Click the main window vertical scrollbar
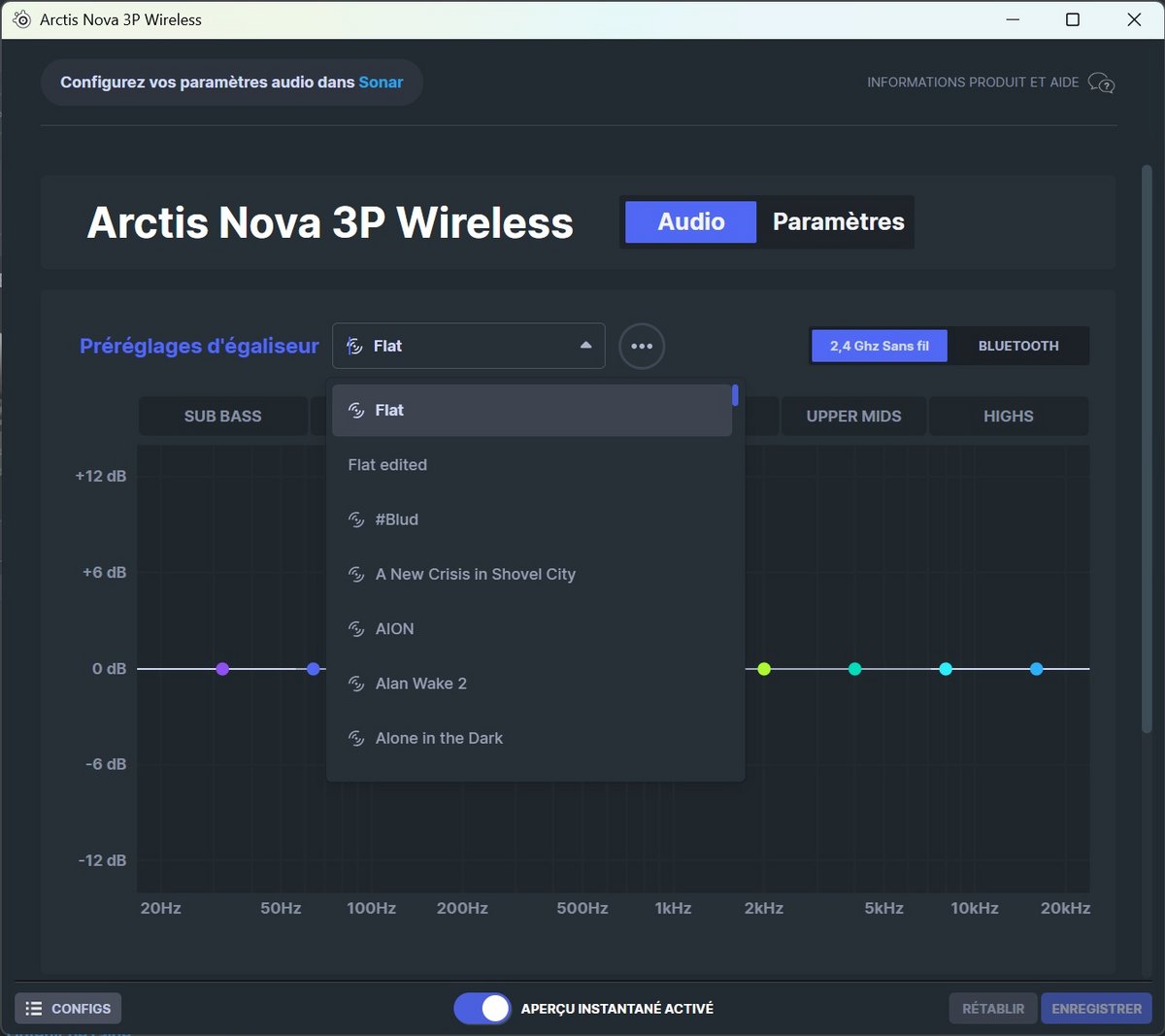The width and height of the screenshot is (1165, 1036). tap(1148, 449)
